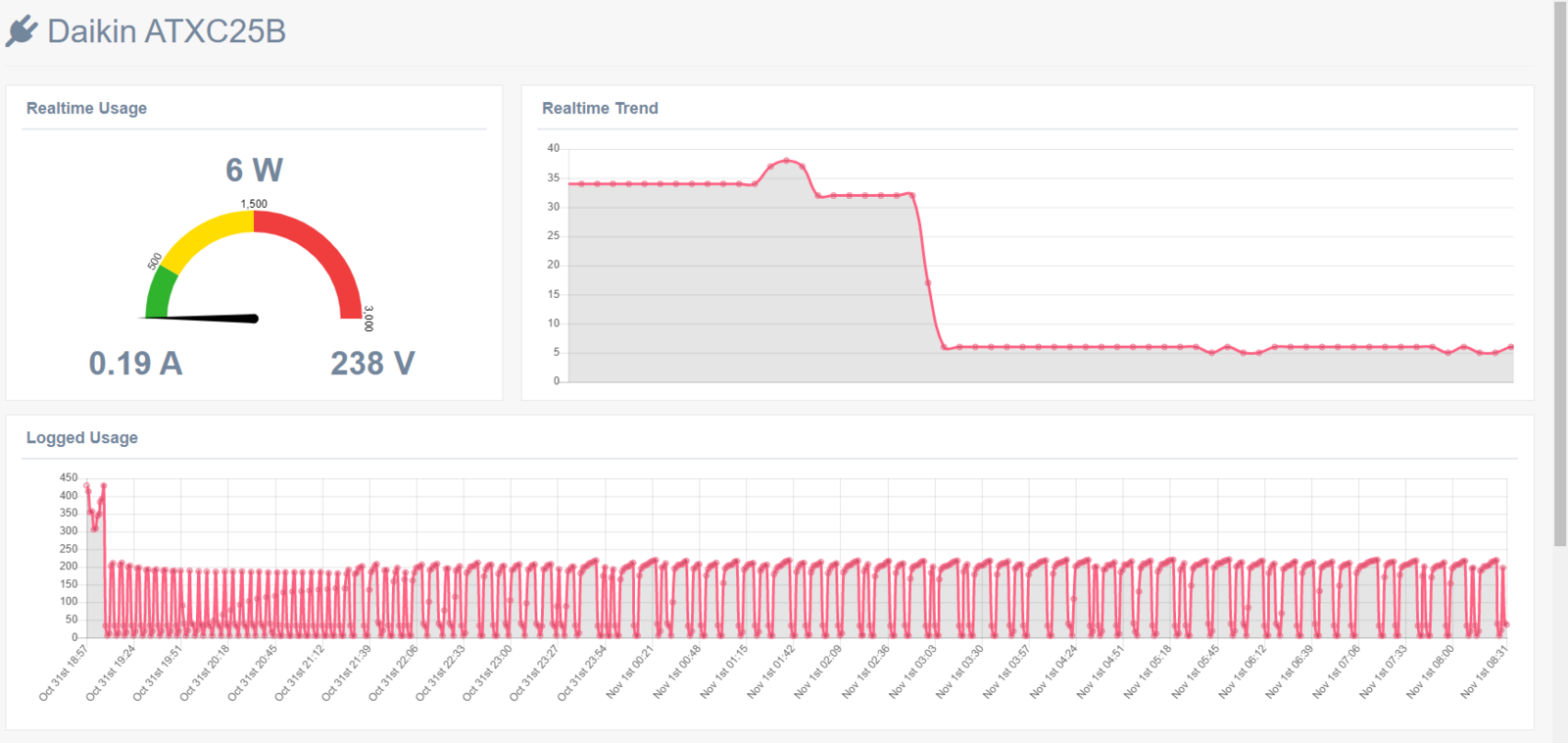This screenshot has width=1568, height=743.
Task: Click the Oct 31st 18:57 time label
Action: (x=64, y=672)
